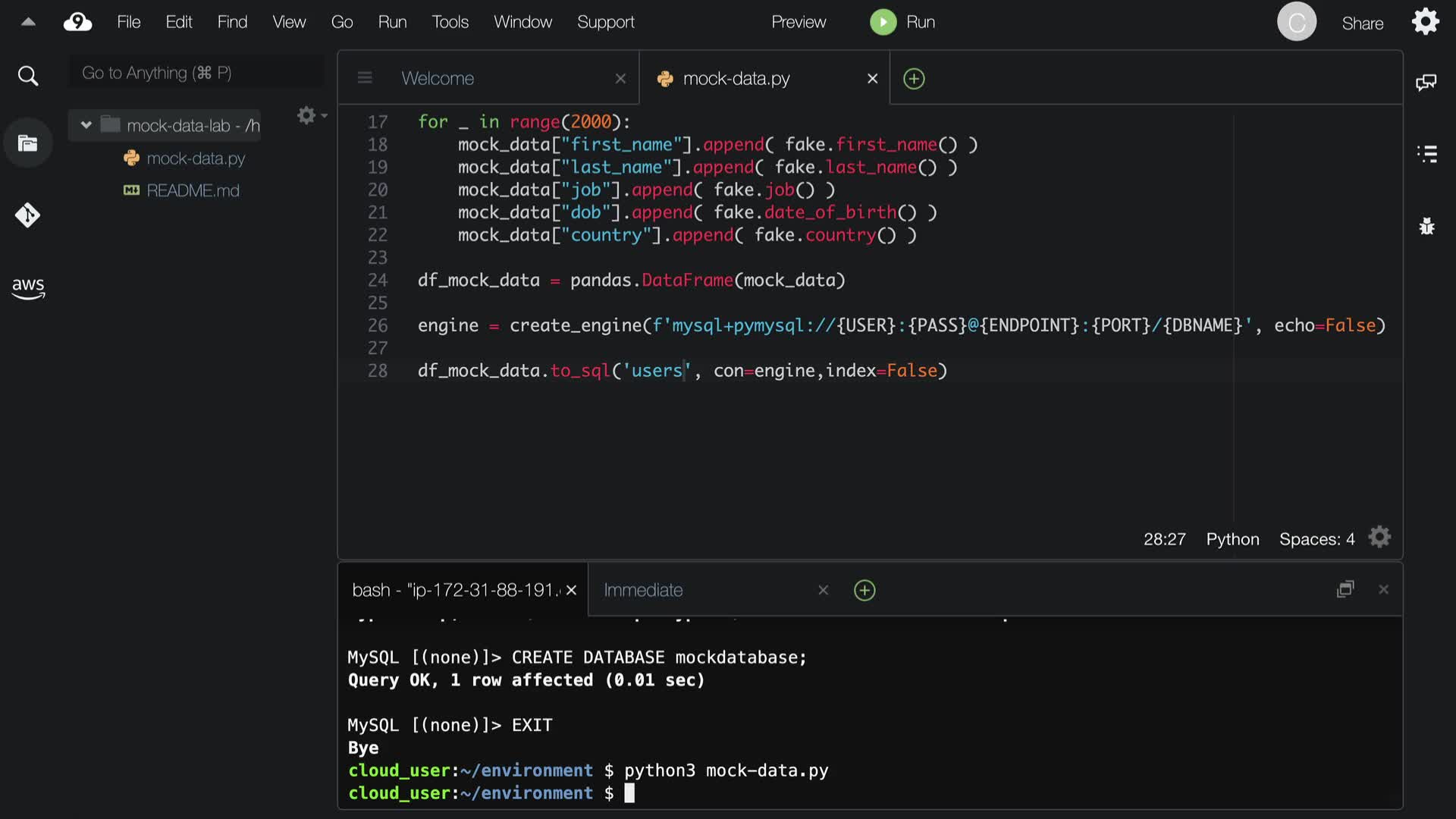1456x819 pixels.
Task: Open the AWS toolkit sidebar panel
Action: [28, 287]
